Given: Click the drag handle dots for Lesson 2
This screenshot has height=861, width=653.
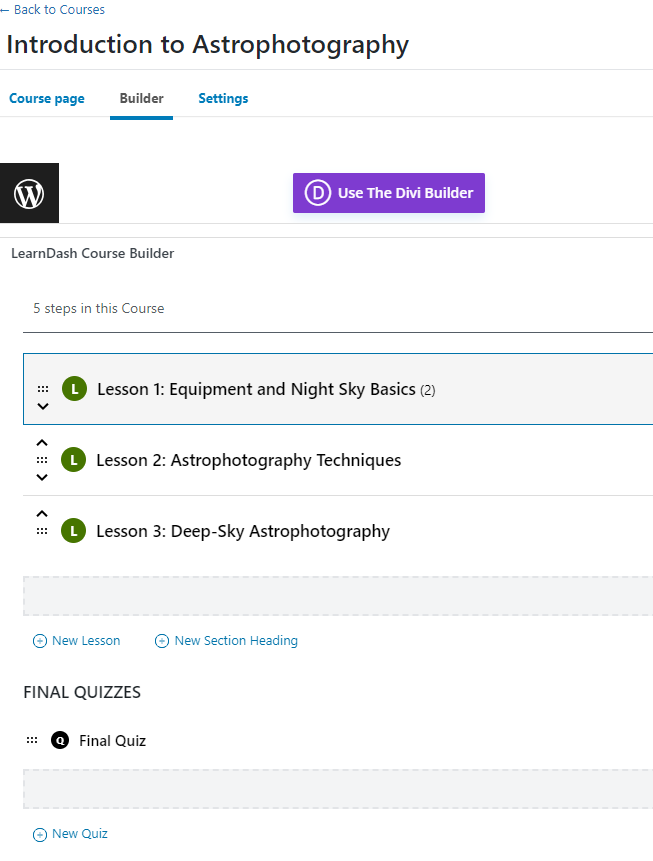Looking at the screenshot, I should (x=42, y=460).
